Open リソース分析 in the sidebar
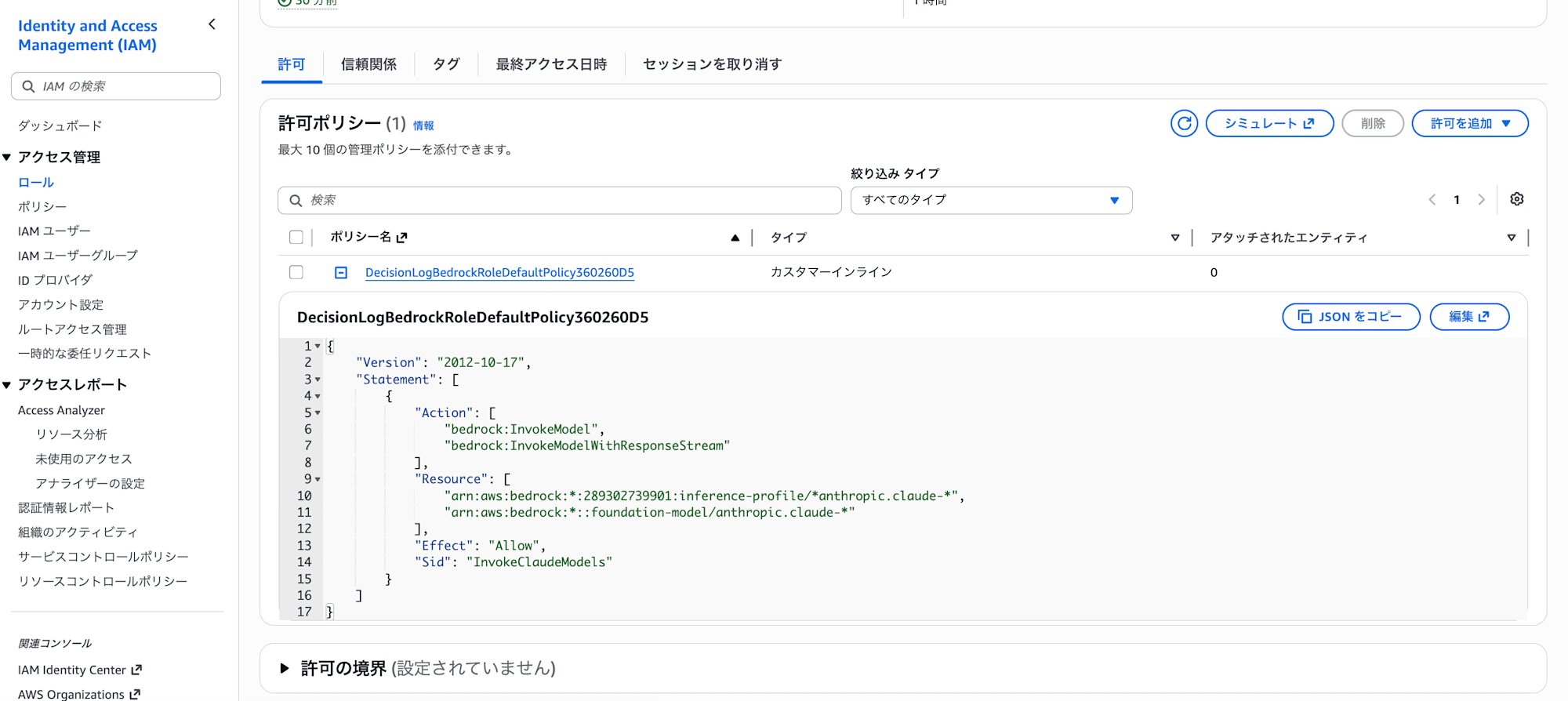 point(71,434)
